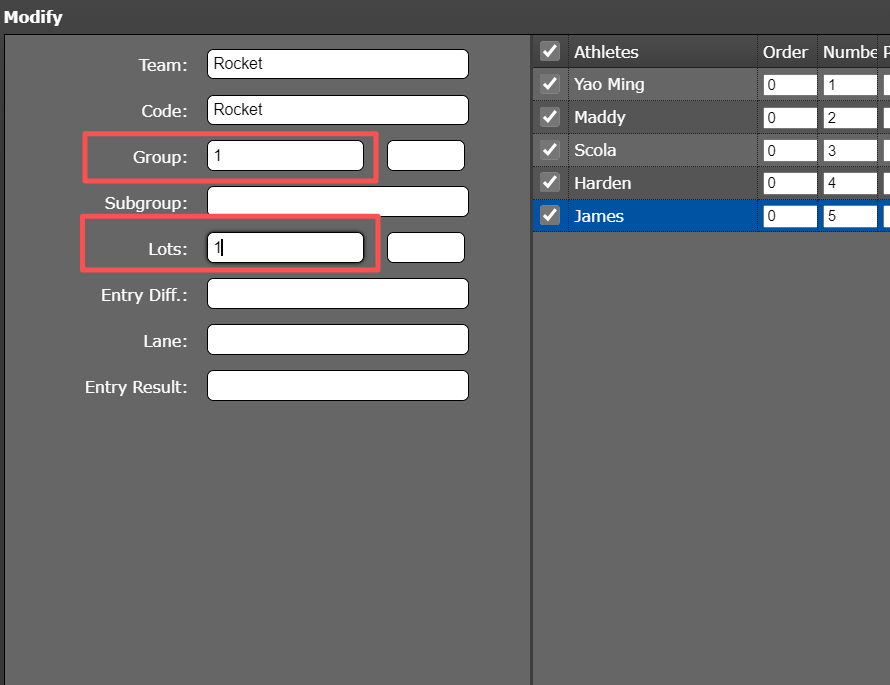Edit the Order value for Yao Ming
This screenshot has height=685, width=890.
pyautogui.click(x=789, y=85)
